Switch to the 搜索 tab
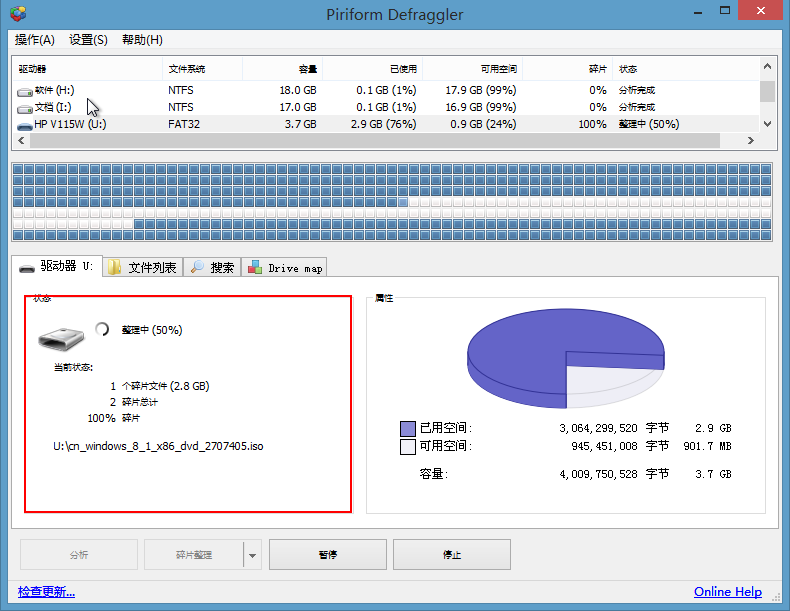Screen dimensions: 790x611 click(212, 267)
